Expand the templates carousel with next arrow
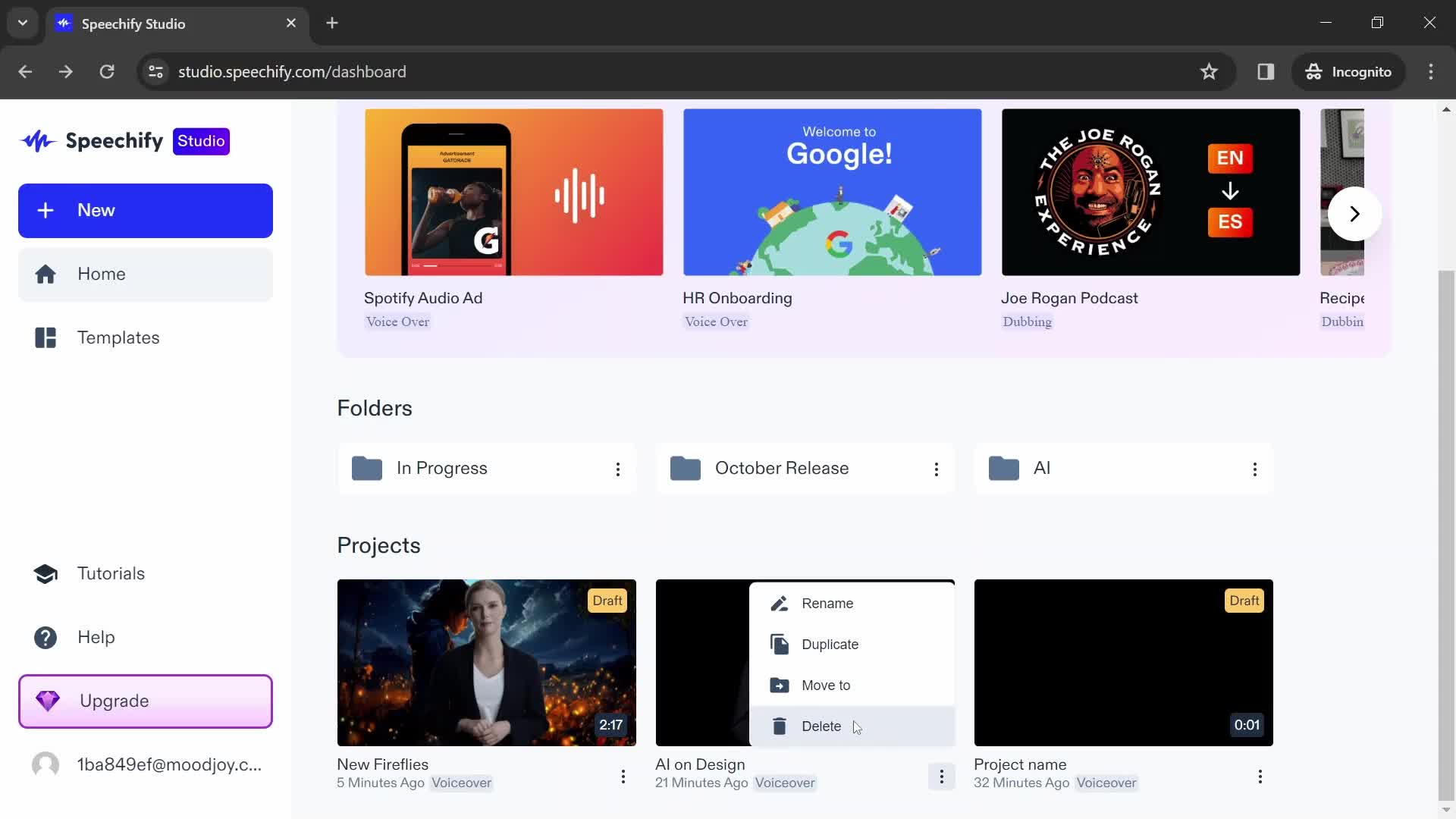The height and width of the screenshot is (819, 1456). click(x=1355, y=213)
